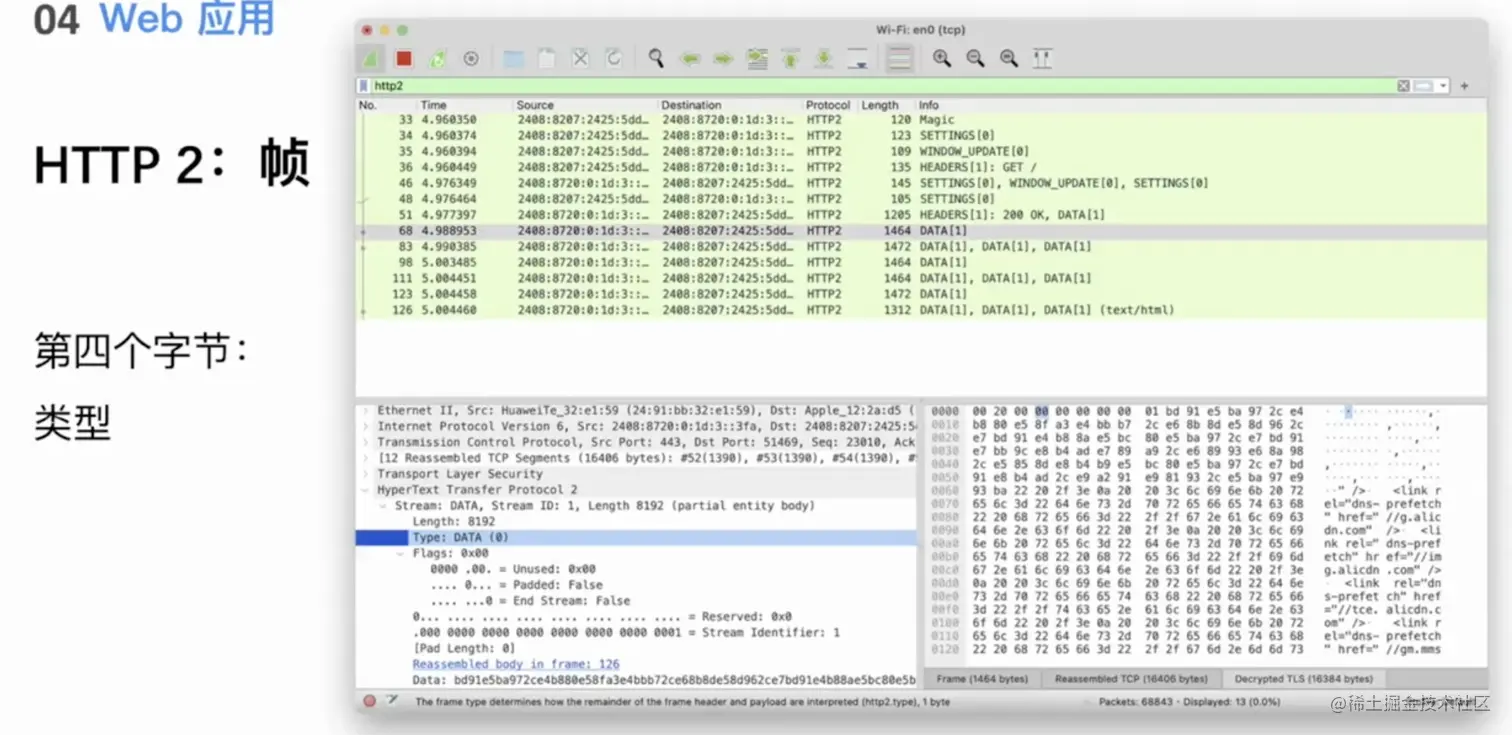Switch to Decrypted TLS (16384 bytes) tab

1305,679
